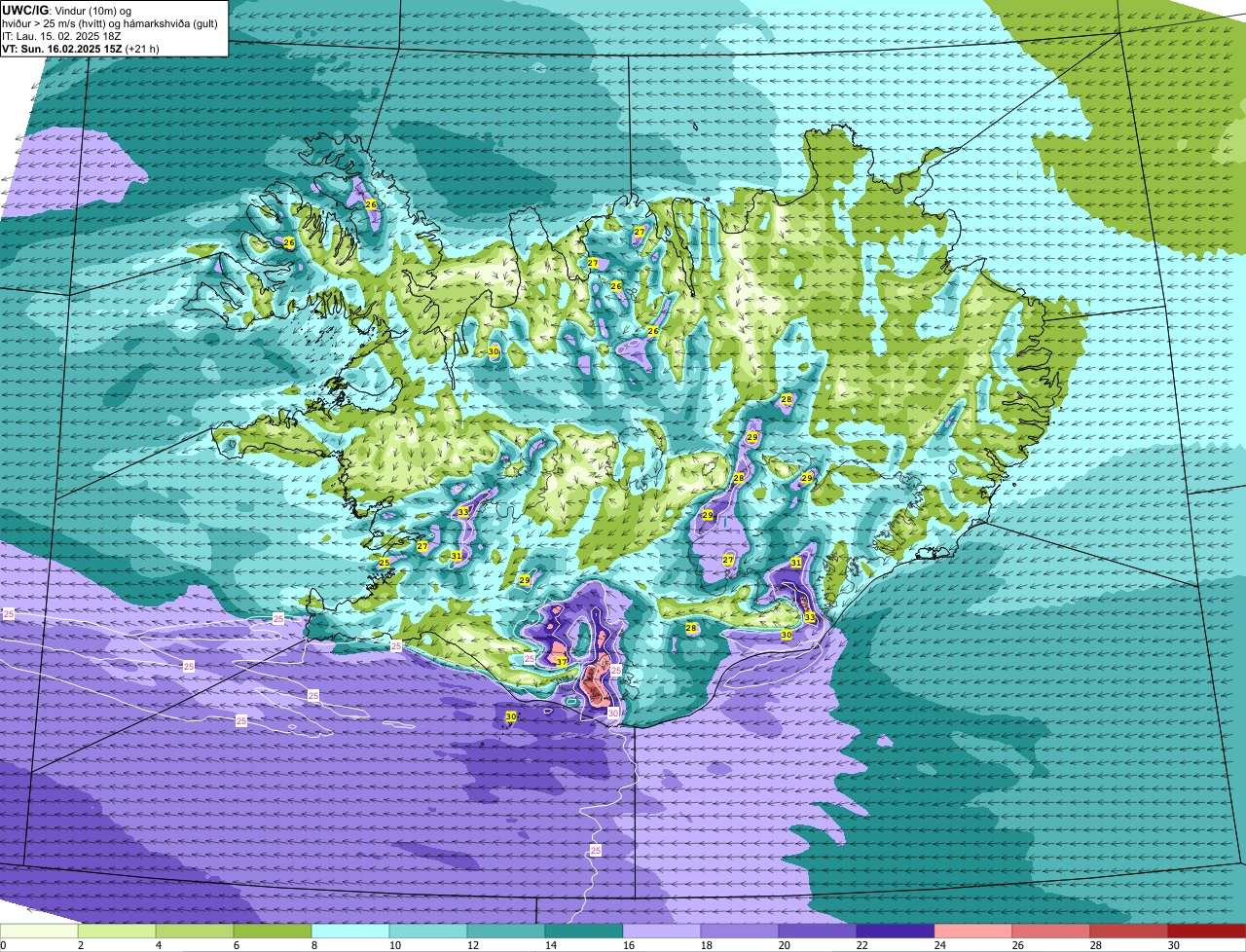Click the 'UWC/IG: Vindur (10m) og' title line
The height and width of the screenshot is (952, 1246).
(67, 11)
